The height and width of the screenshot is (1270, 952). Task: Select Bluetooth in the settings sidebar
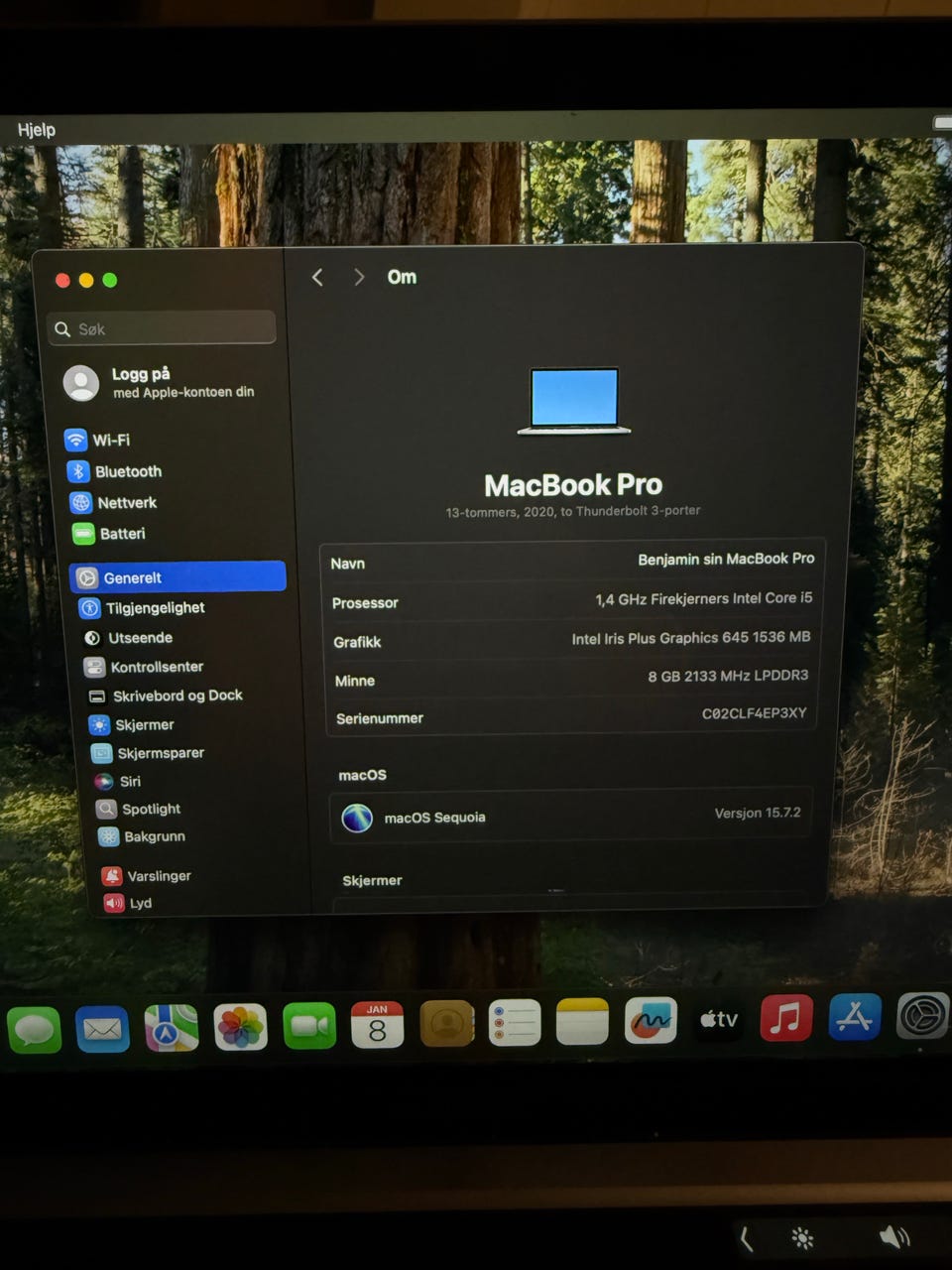(127, 471)
